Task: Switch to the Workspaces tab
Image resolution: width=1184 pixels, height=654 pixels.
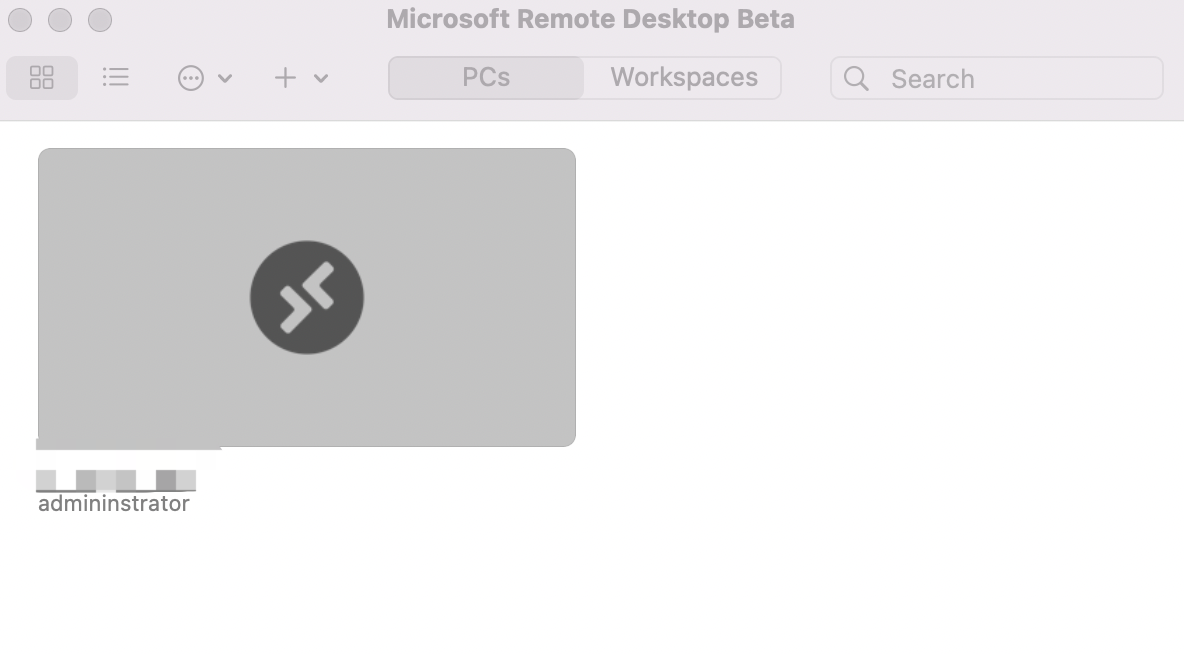Action: click(684, 78)
